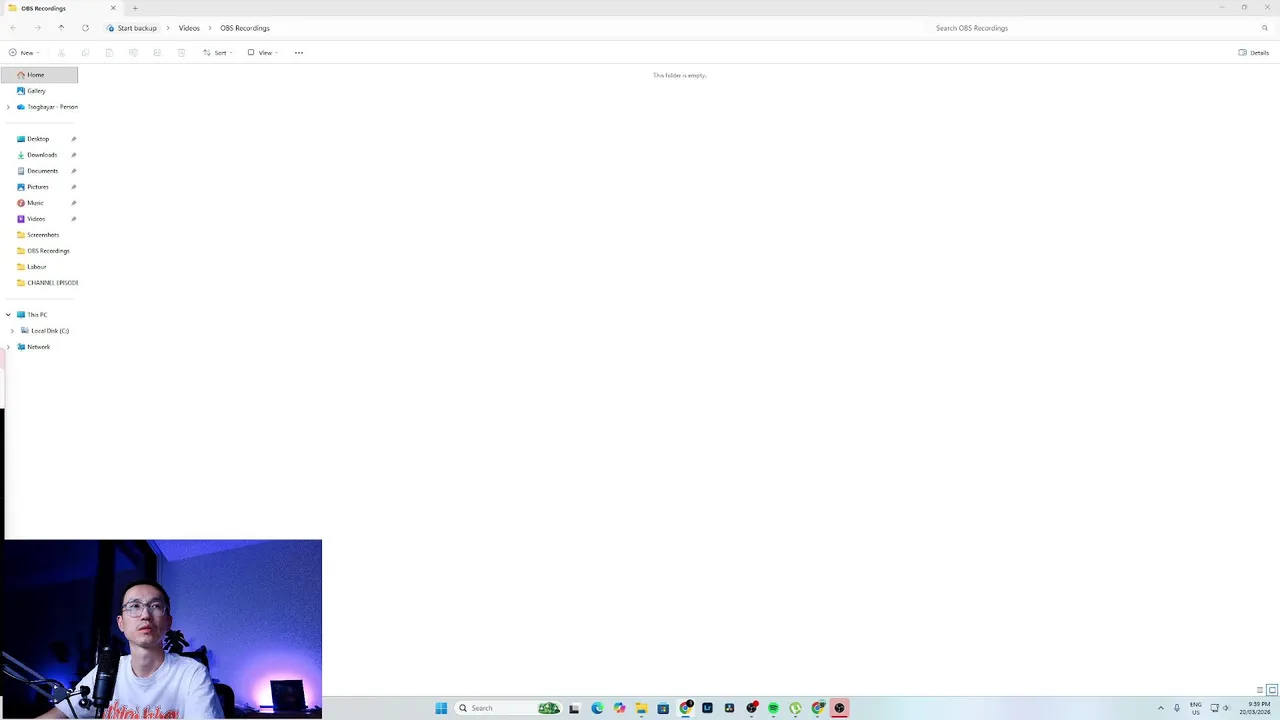Click the Cut toolbar icon
The image size is (1280, 720).
[x=61, y=53]
